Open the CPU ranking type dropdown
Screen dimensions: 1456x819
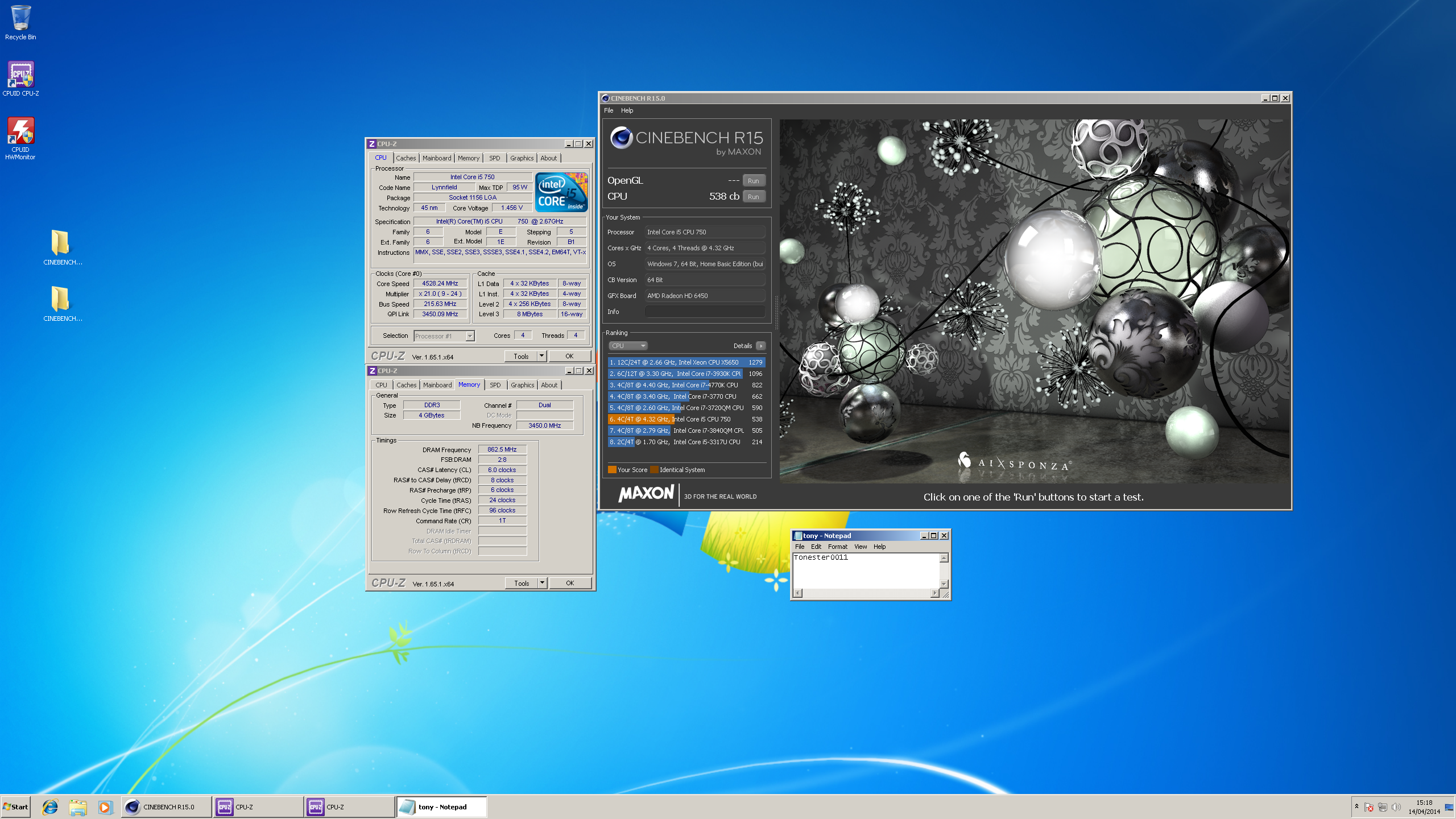click(628, 346)
